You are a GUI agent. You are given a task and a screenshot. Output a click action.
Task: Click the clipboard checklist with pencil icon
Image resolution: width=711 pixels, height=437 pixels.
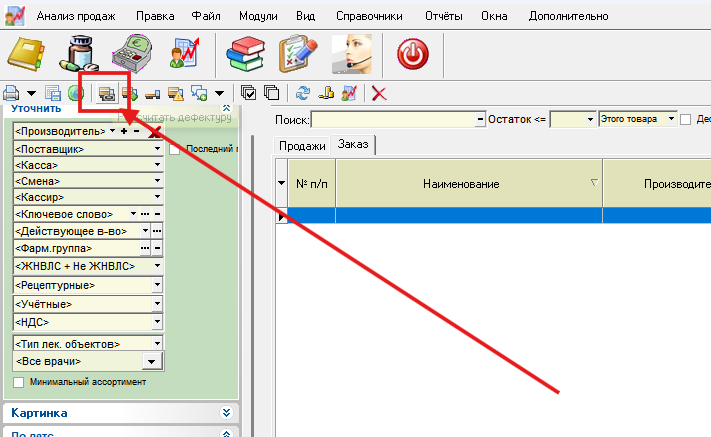[x=297, y=53]
